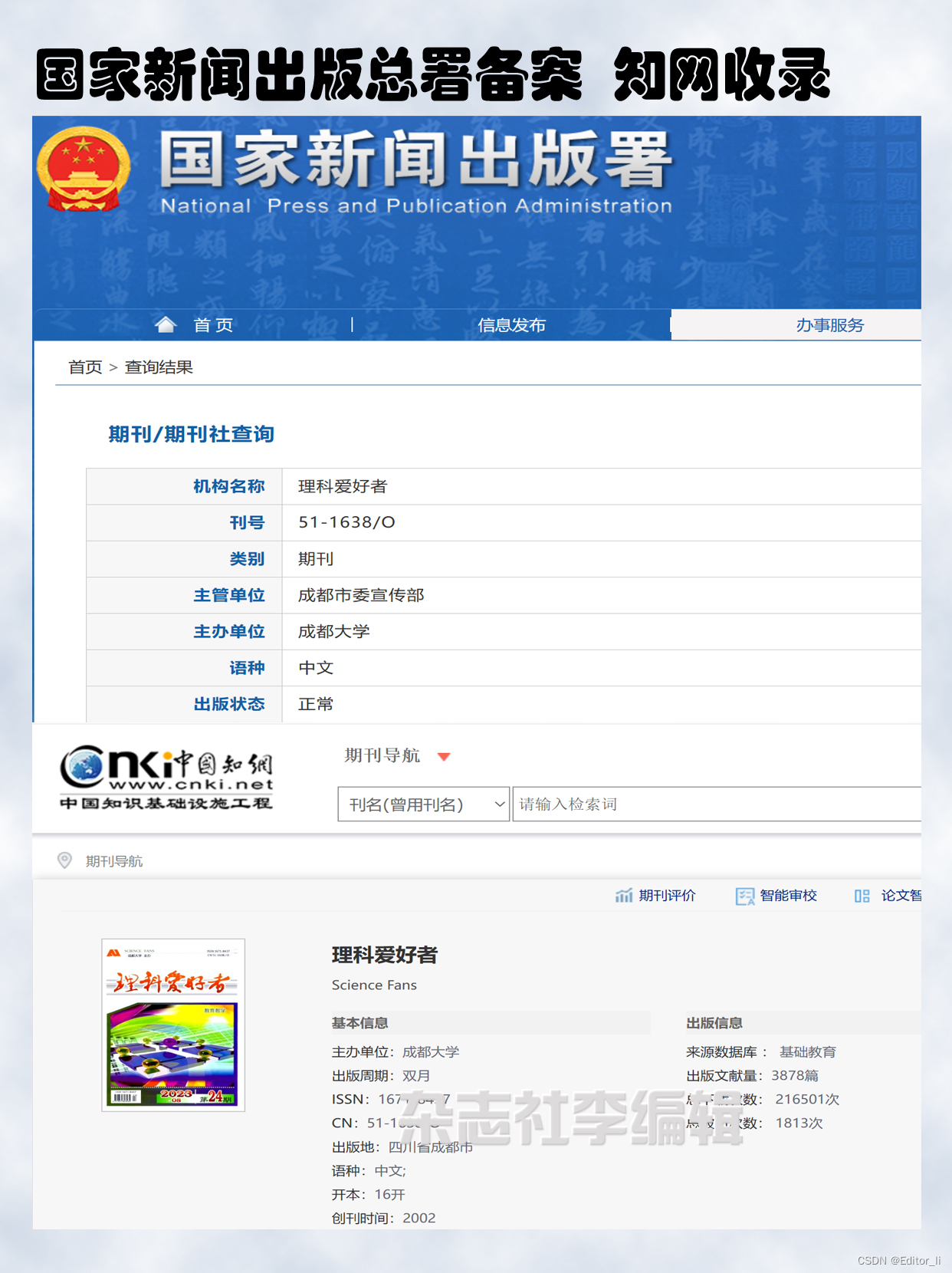Screen dimensions: 952x1273
Task: Click the 出版周期: 双月 entry
Action: point(381,1076)
